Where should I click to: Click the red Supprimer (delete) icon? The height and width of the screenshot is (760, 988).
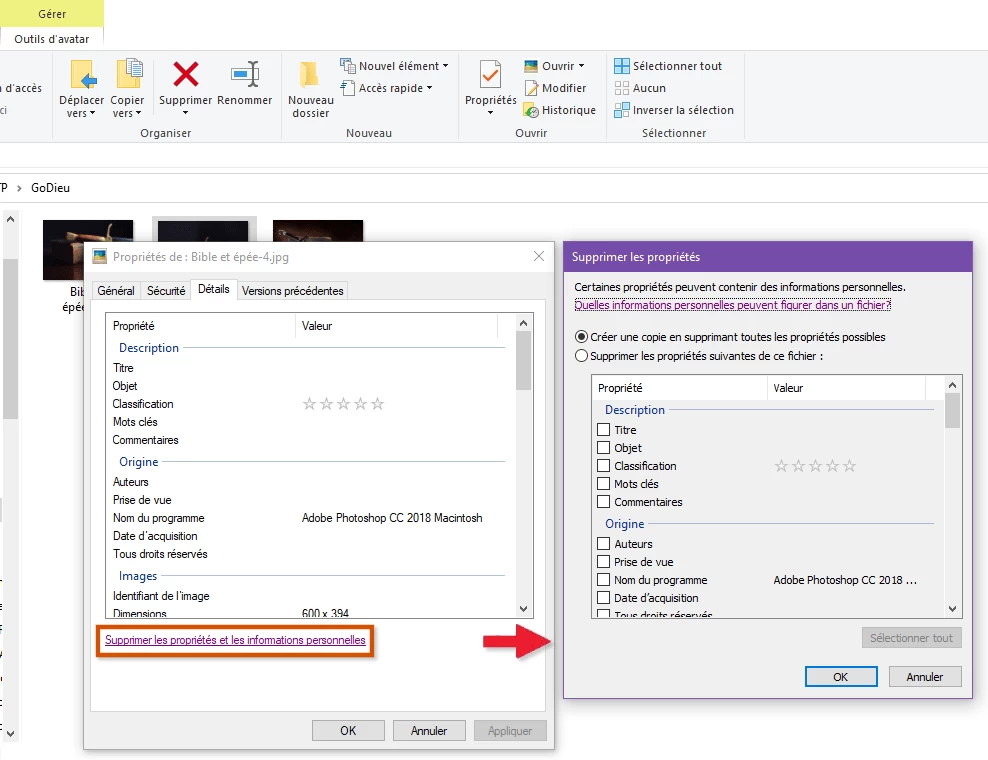(185, 76)
